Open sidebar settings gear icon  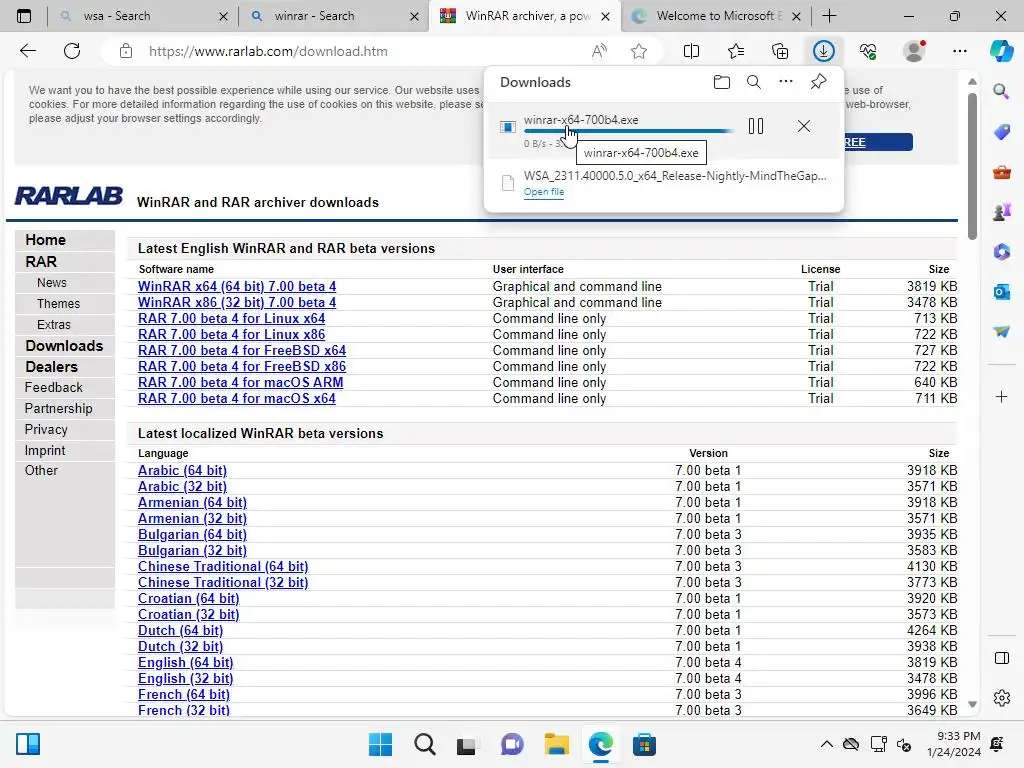tap(1002, 698)
